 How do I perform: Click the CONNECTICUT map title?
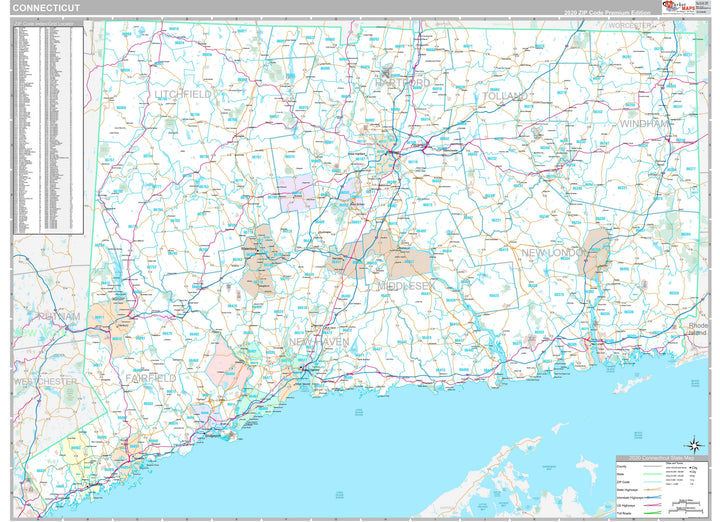(46, 8)
